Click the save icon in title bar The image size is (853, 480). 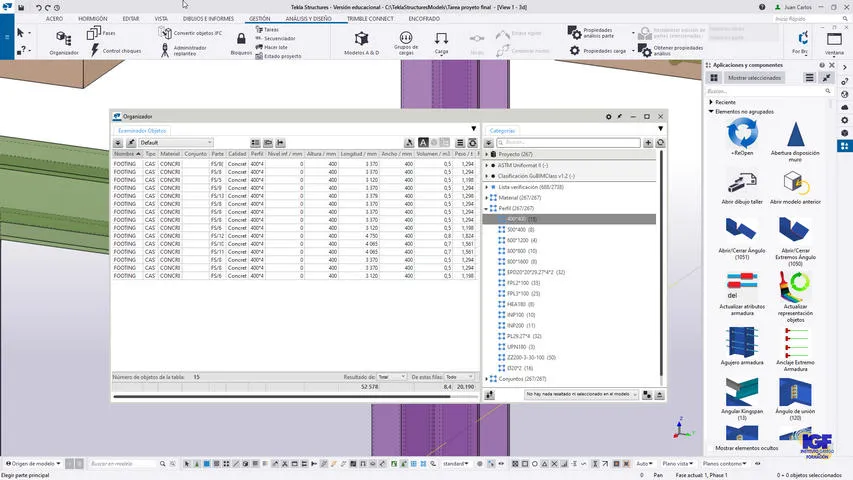click(x=21, y=8)
